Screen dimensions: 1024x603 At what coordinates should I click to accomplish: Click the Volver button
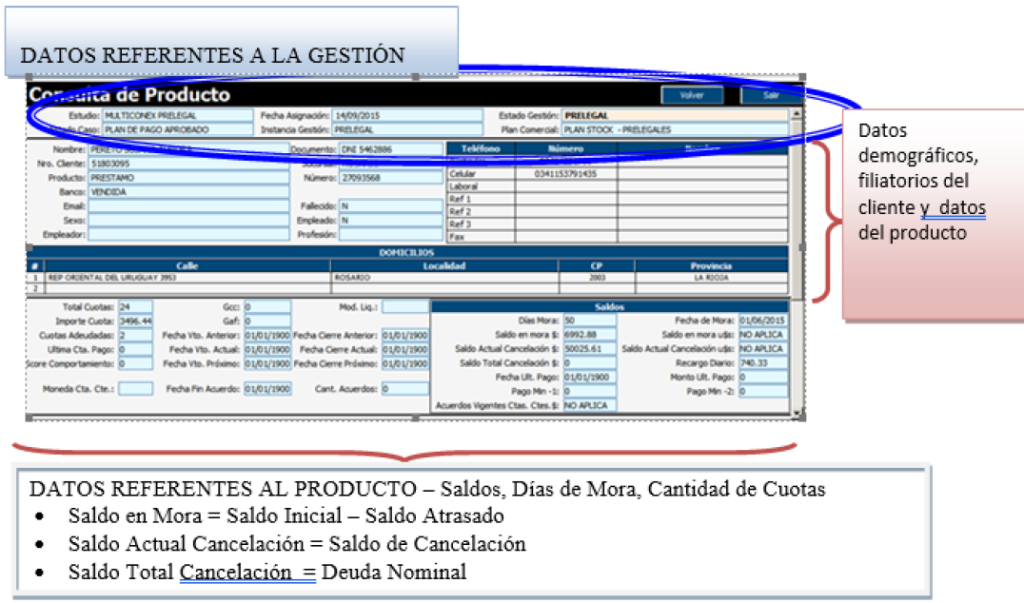(x=691, y=96)
